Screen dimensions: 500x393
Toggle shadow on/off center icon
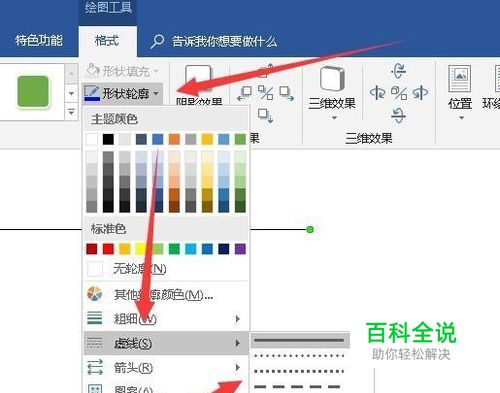point(266,93)
